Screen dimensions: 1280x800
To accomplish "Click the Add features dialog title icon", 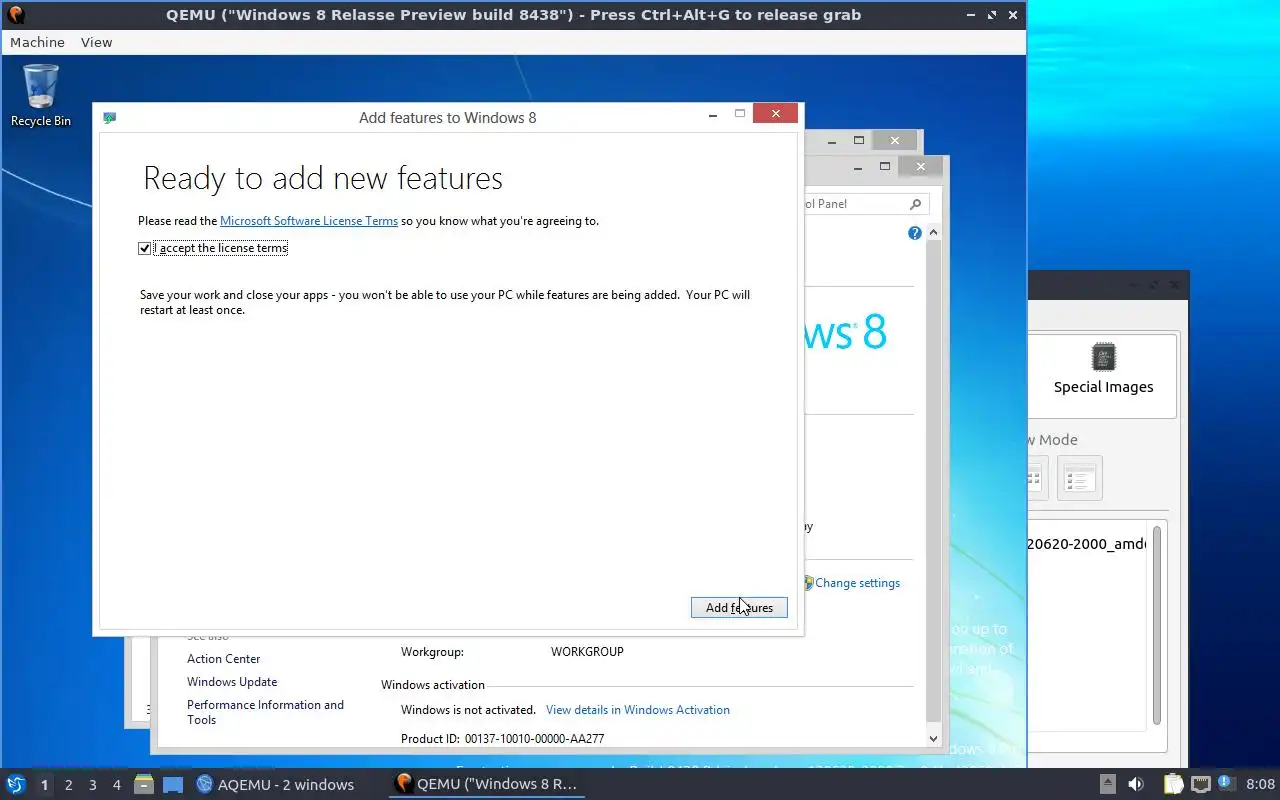I will coord(110,118).
